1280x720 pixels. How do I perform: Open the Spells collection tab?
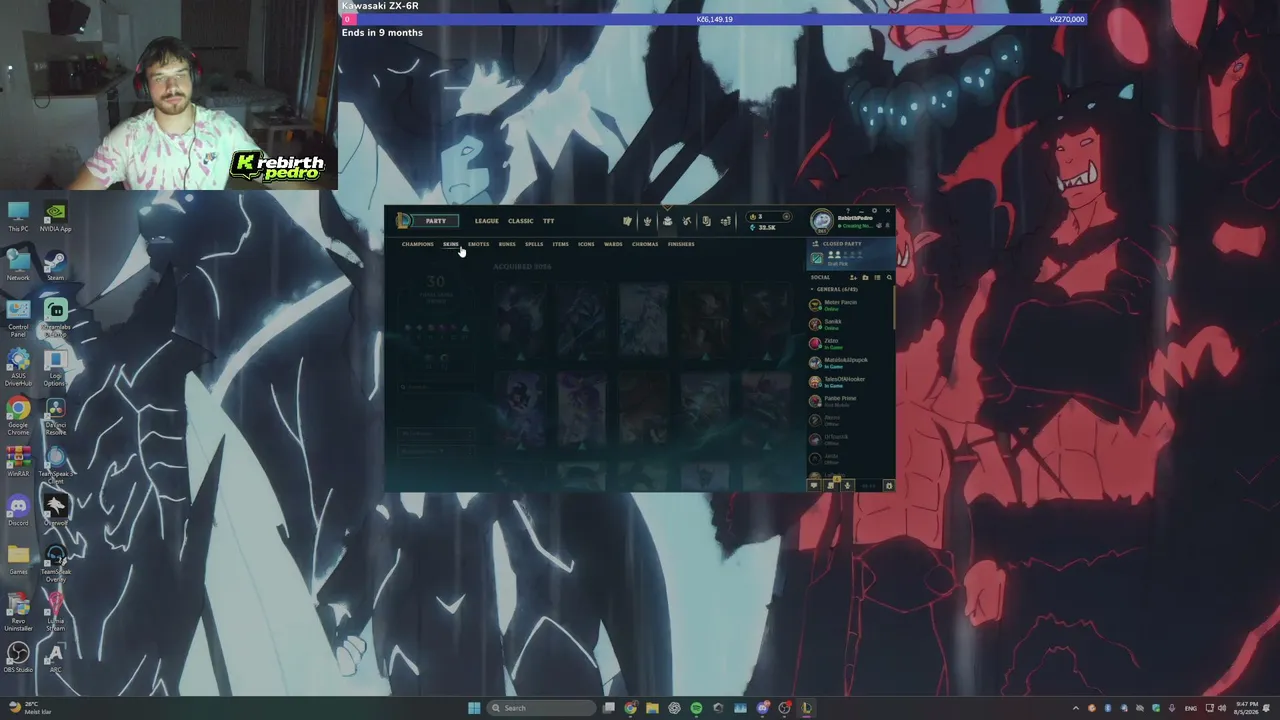click(x=534, y=244)
